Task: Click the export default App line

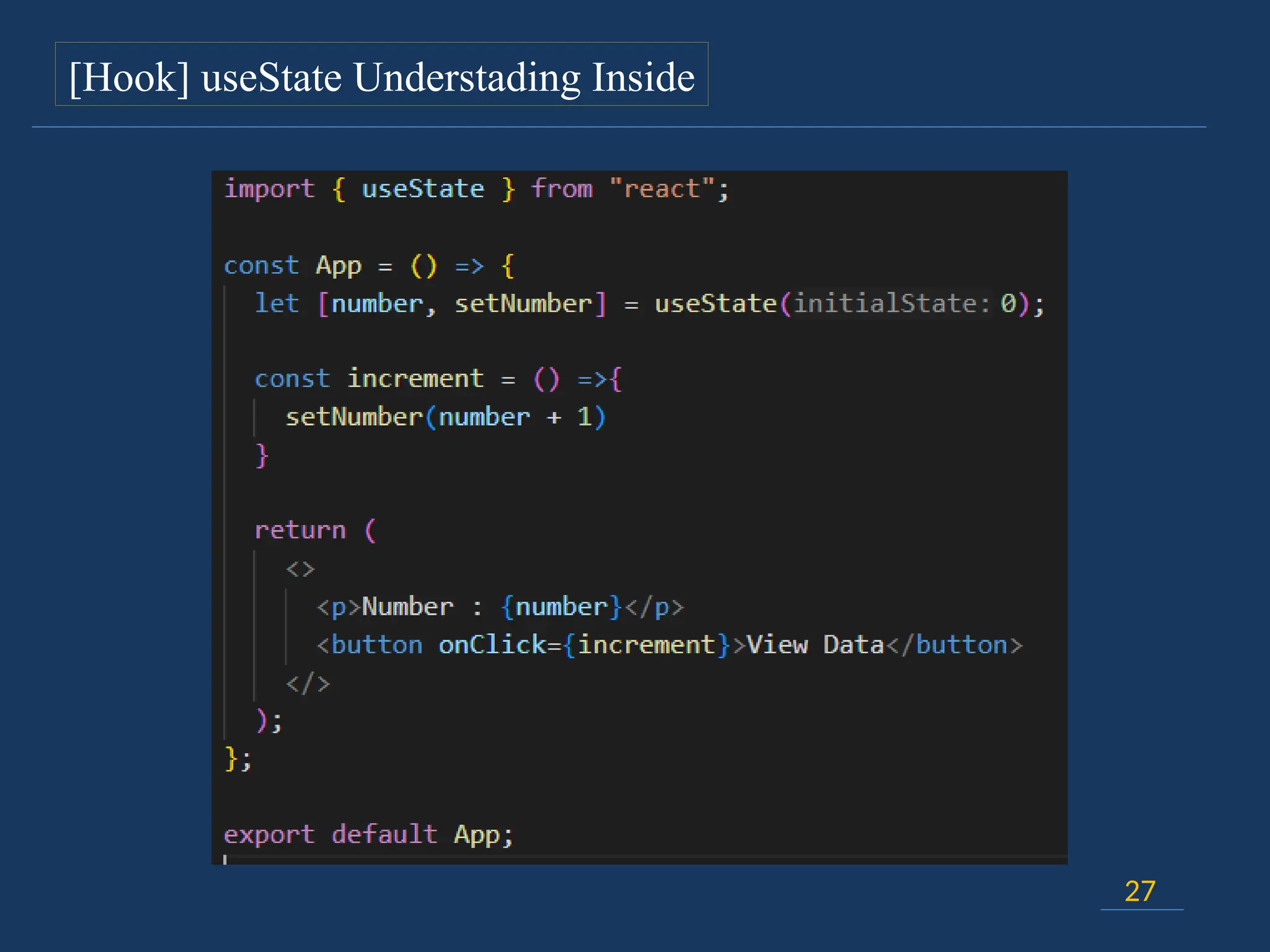Action: pyautogui.click(x=368, y=834)
